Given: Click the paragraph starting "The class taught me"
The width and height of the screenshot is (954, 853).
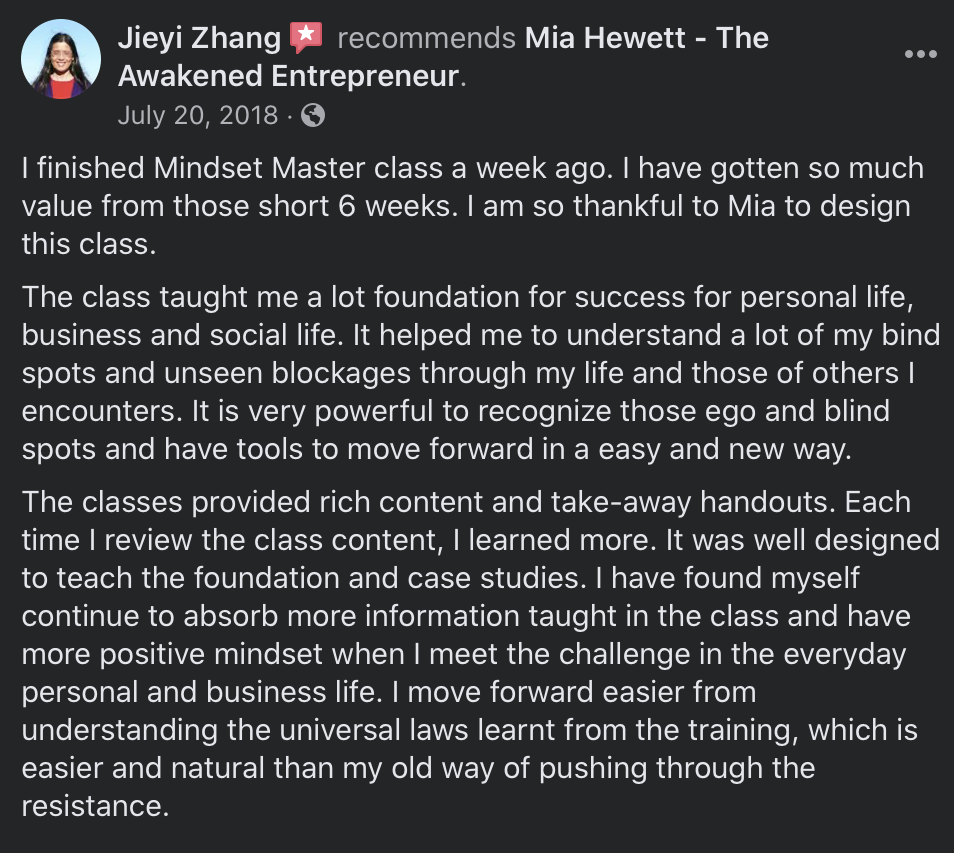Looking at the screenshot, I should (480, 372).
